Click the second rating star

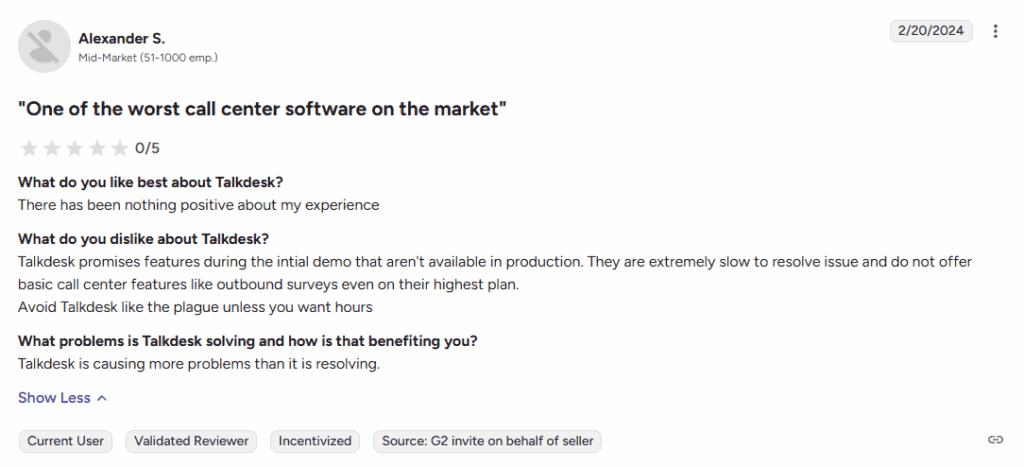click(x=52, y=149)
